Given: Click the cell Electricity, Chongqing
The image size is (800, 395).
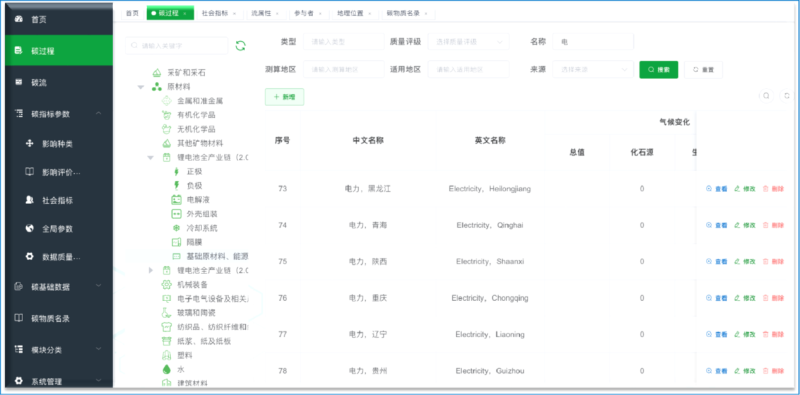Looking at the screenshot, I should (490, 298).
